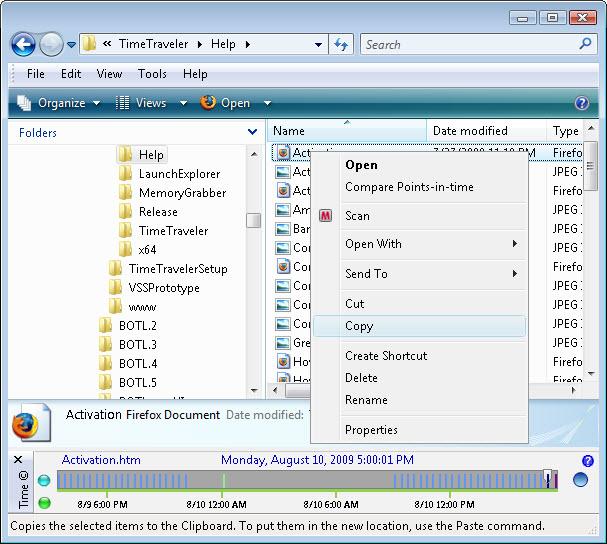Close the Time bar with the X
This screenshot has width=607, height=544.
(x=18, y=460)
